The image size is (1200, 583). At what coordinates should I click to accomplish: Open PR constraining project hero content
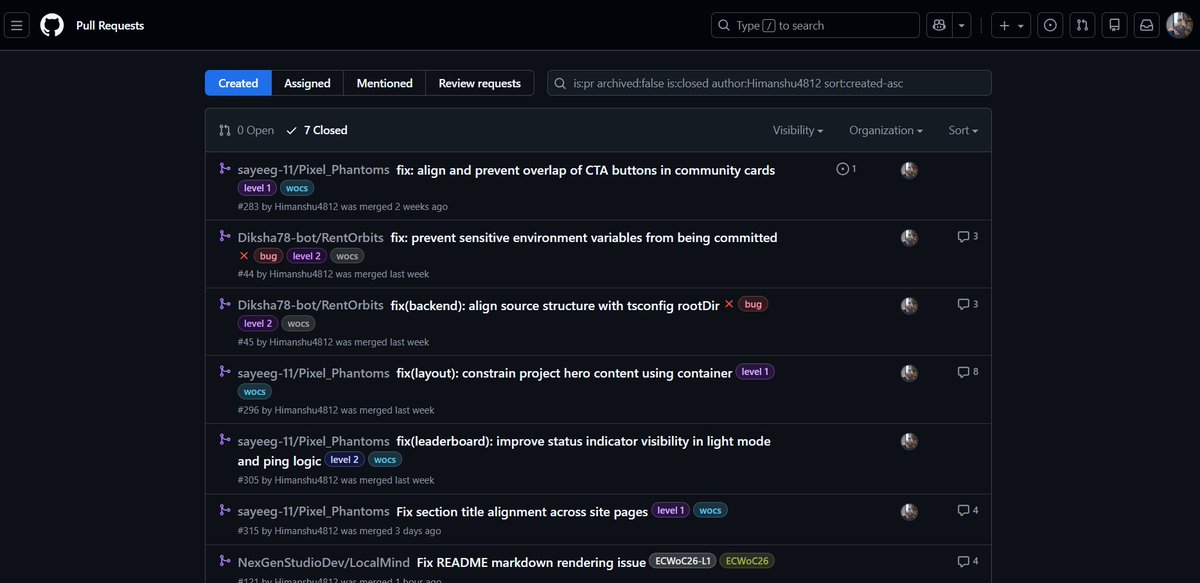pyautogui.click(x=565, y=373)
